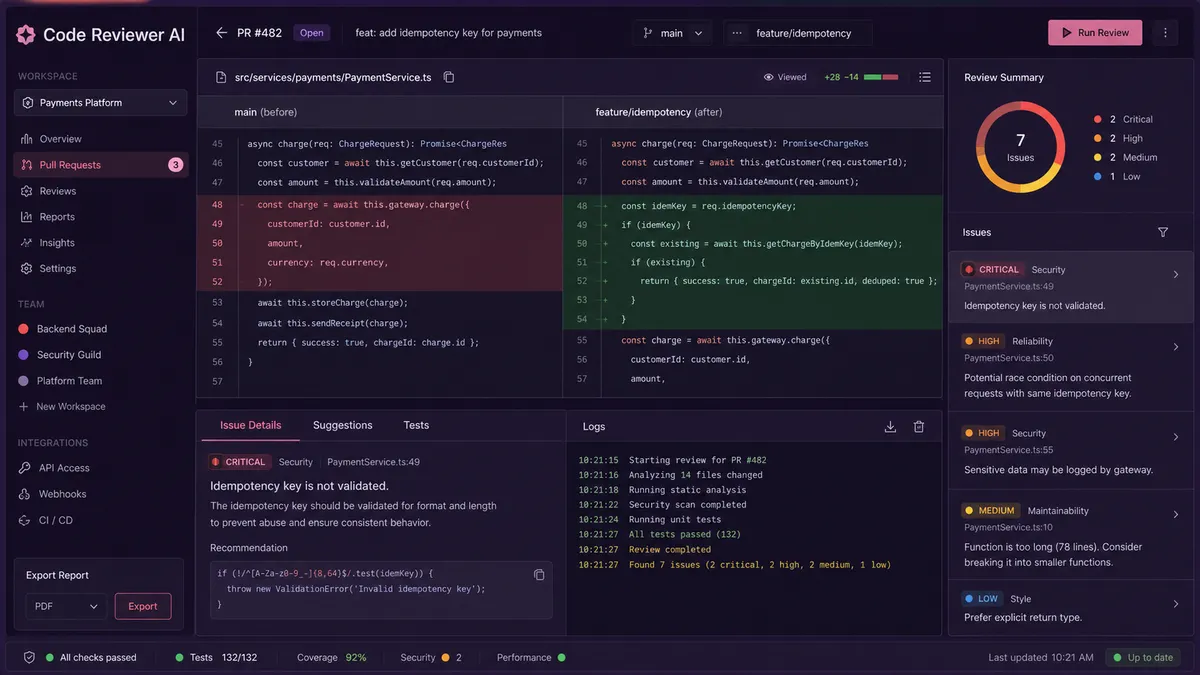
Task: Click the Critical legend color dot
Action: click(1098, 119)
